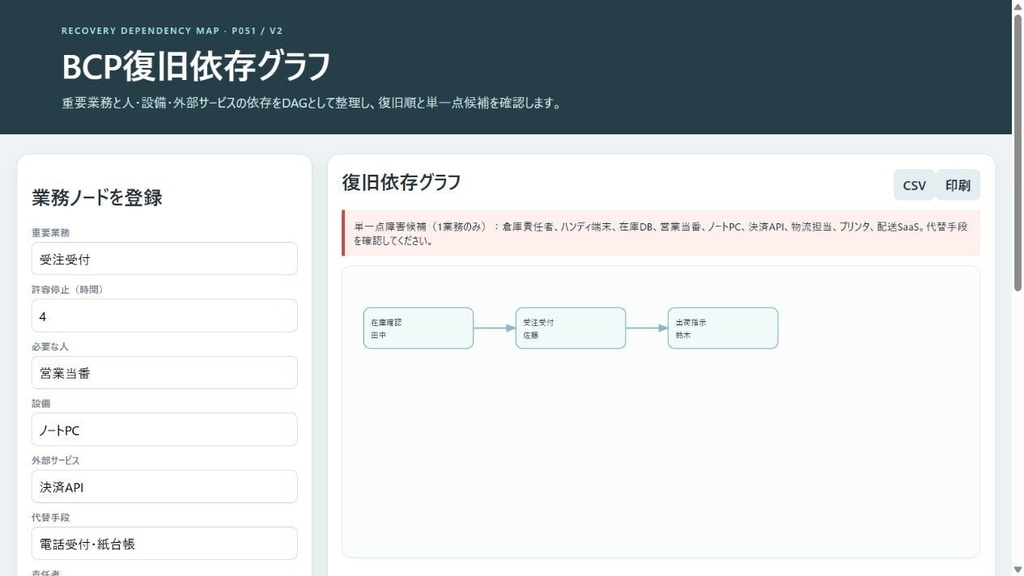Image resolution: width=1024 pixels, height=576 pixels.
Task: Click the 外部サービス field label
Action: 56,460
